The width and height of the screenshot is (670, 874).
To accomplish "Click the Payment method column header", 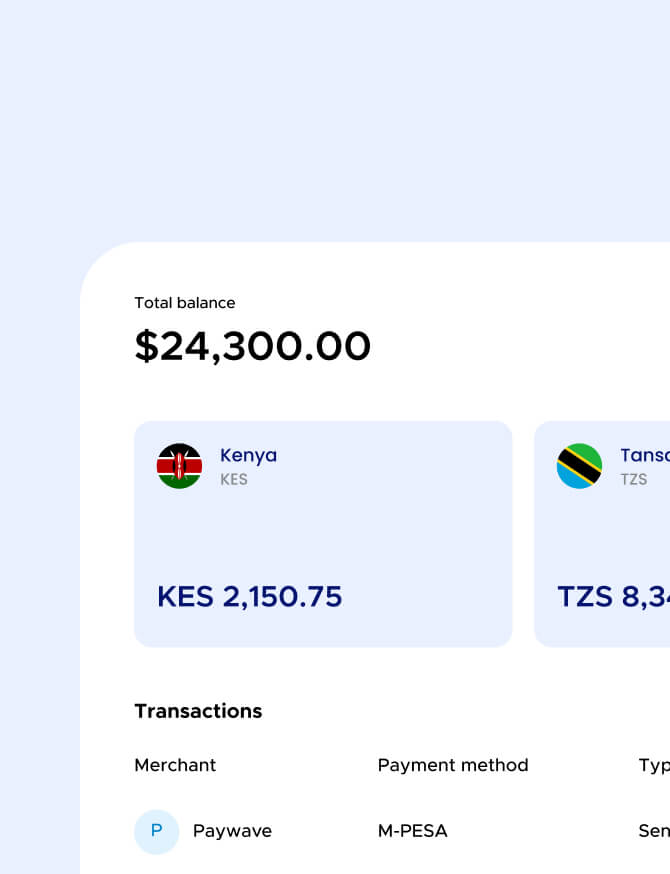I will point(453,765).
